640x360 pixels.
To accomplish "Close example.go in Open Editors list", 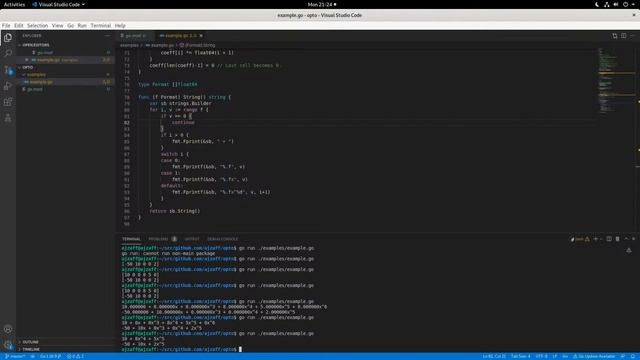I will [27, 60].
